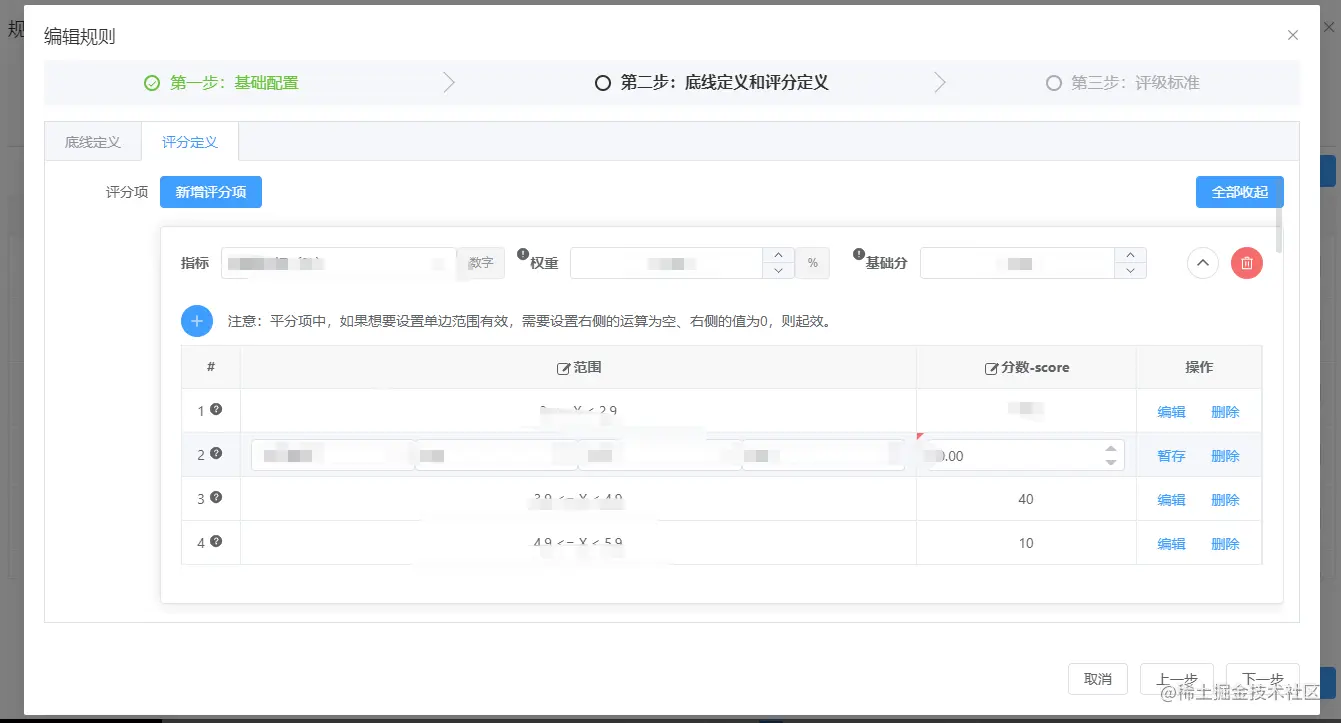Go back with 上一步 button
1341x723 pixels.
click(1176, 679)
